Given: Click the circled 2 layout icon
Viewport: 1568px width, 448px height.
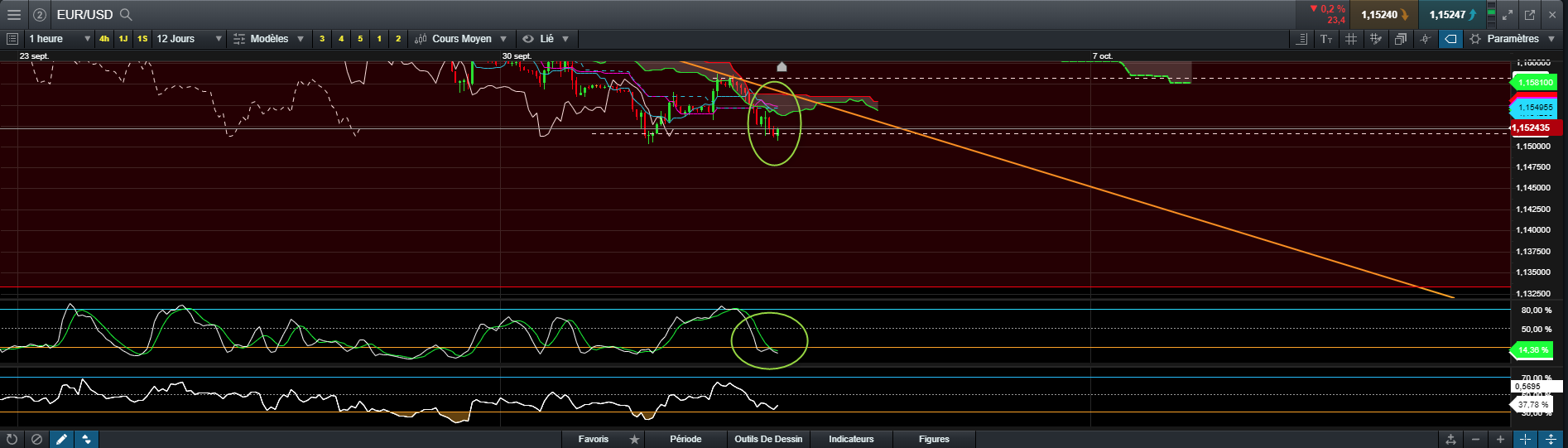Looking at the screenshot, I should point(39,15).
